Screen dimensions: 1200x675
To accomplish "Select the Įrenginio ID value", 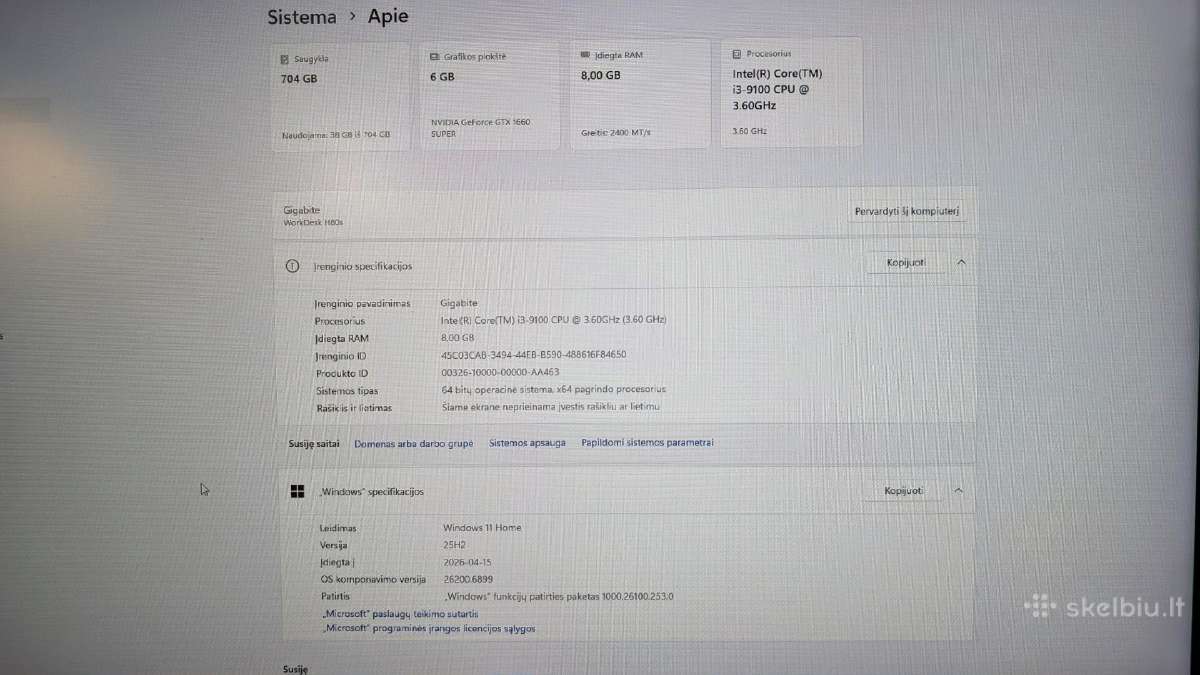I will 534,355.
